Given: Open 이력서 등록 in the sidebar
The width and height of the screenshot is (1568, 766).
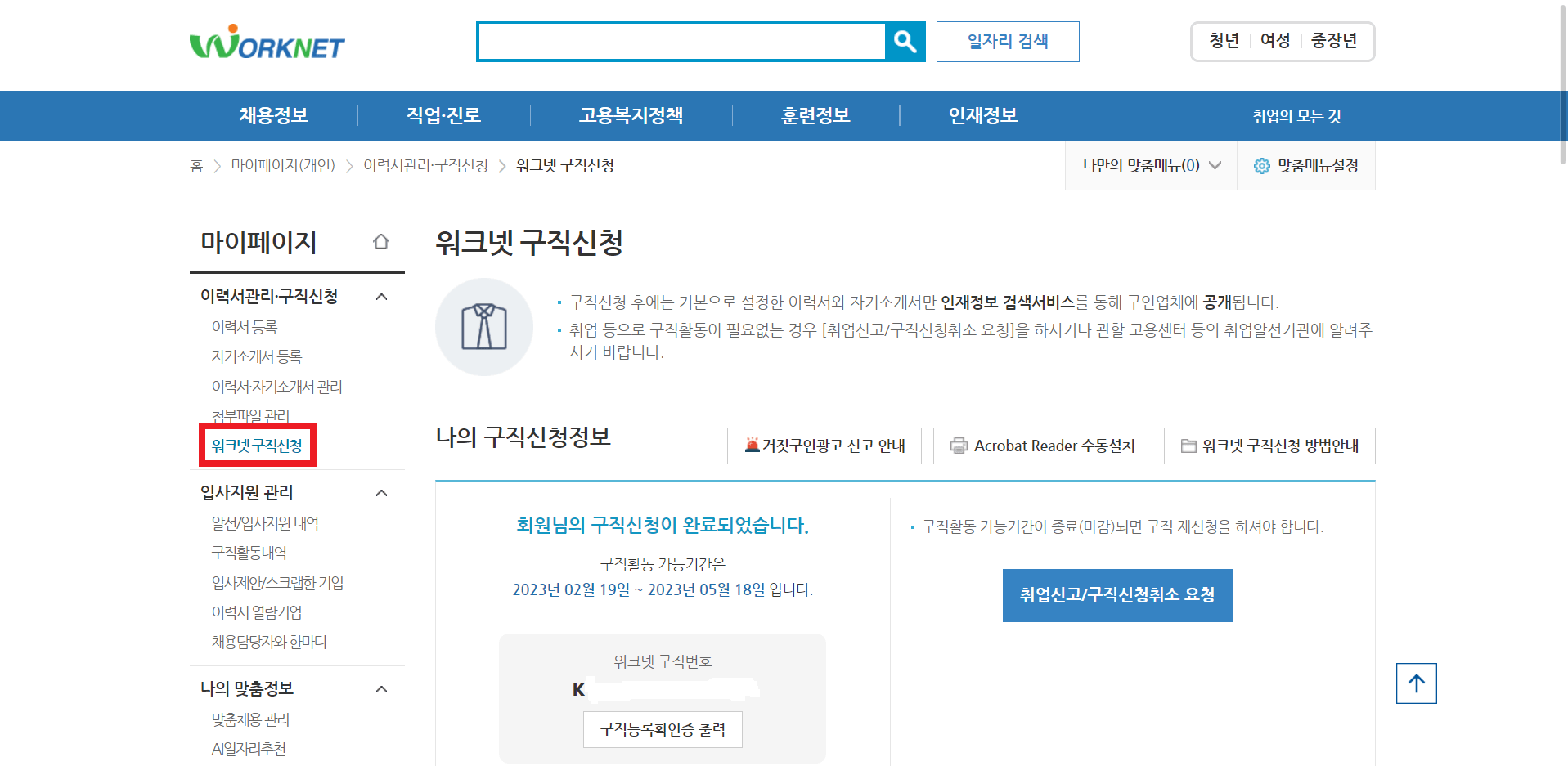Looking at the screenshot, I should pyautogui.click(x=245, y=327).
